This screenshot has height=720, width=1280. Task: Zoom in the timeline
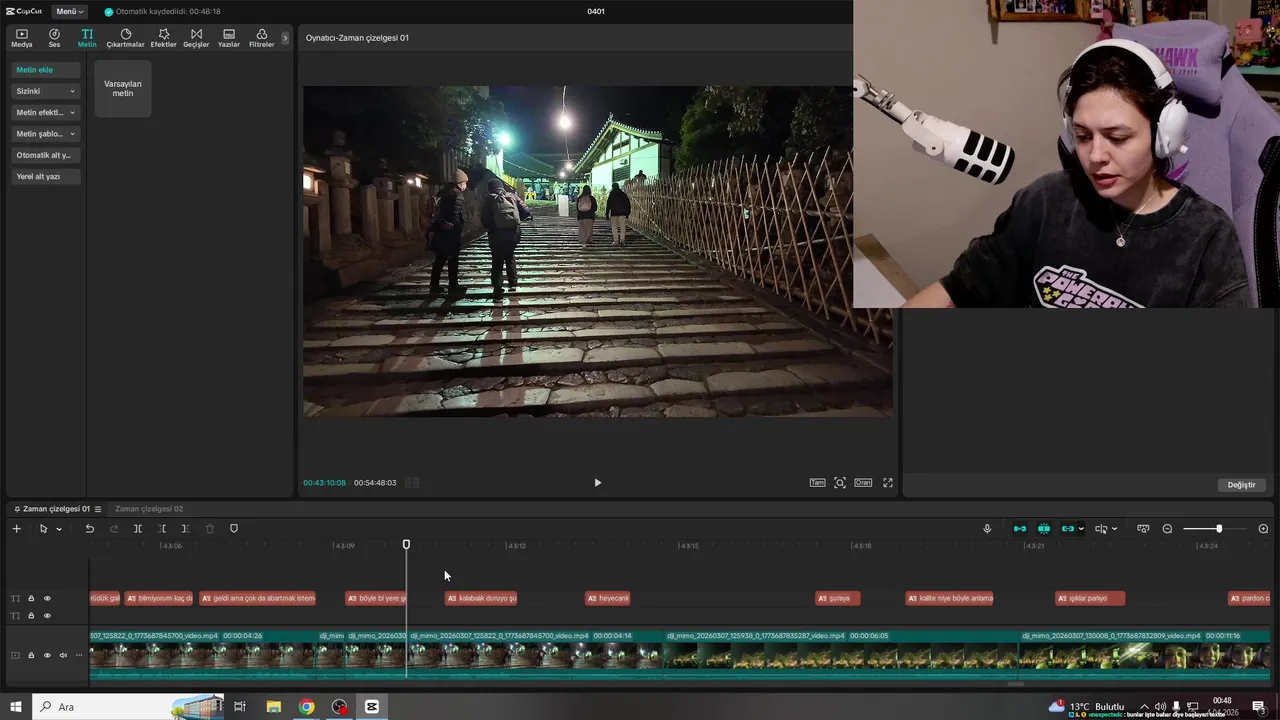[x=1263, y=529]
